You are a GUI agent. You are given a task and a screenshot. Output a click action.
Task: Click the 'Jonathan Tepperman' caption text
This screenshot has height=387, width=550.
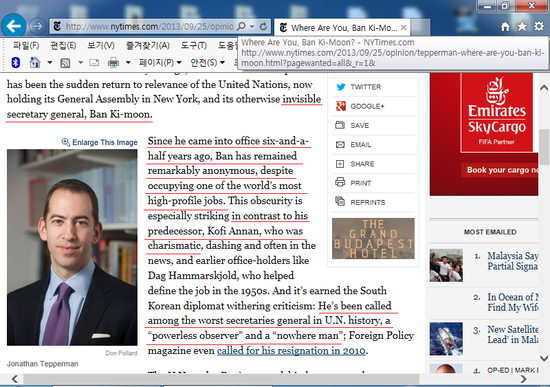[42, 363]
